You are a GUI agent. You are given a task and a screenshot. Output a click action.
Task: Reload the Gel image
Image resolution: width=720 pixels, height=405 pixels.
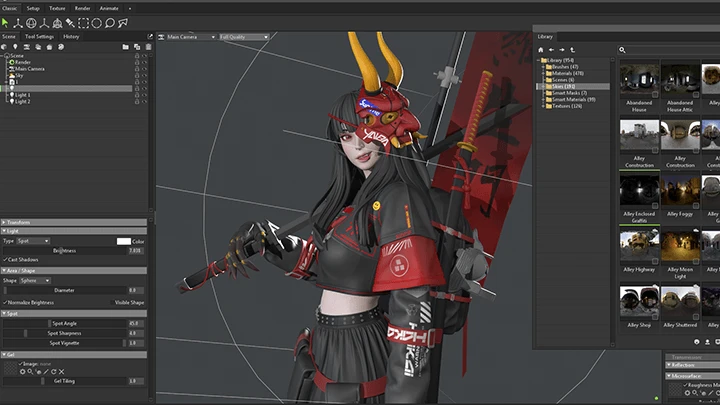point(53,371)
